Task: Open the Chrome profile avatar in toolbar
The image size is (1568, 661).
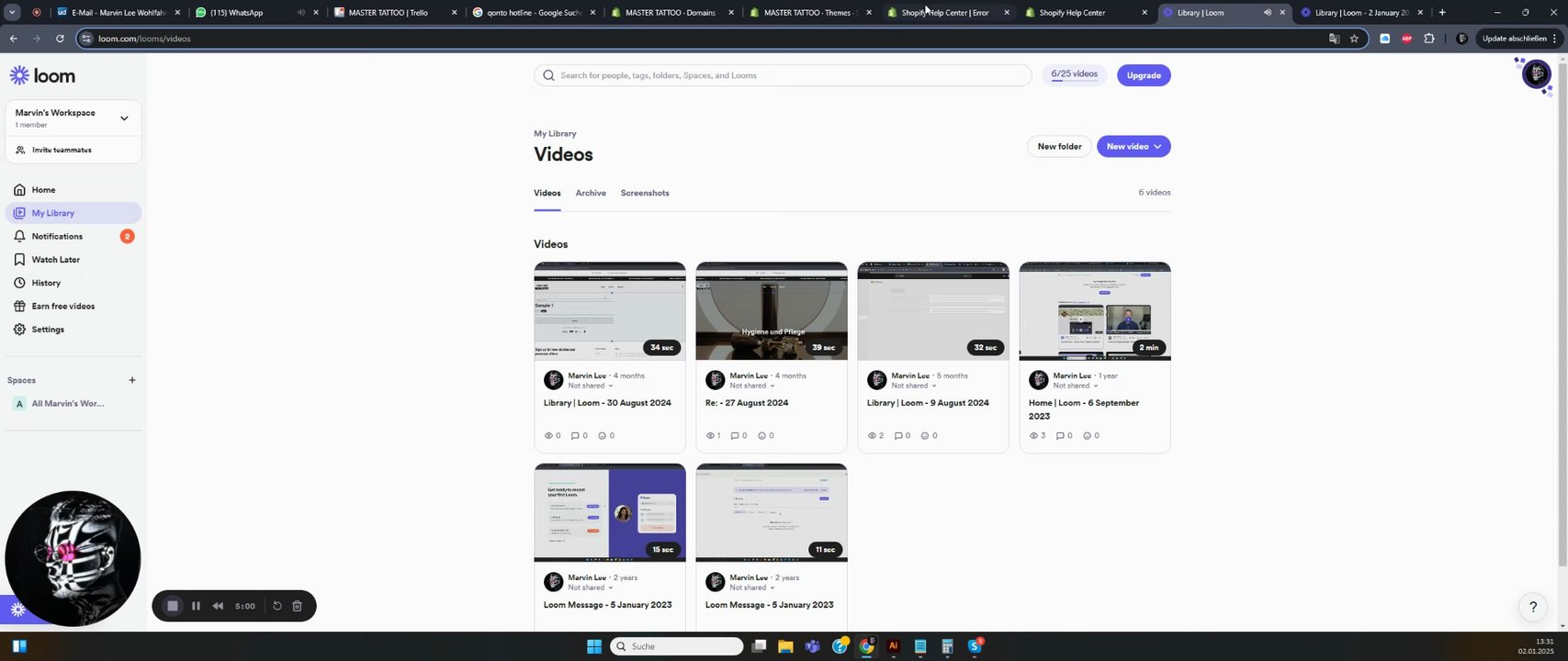Action: click(1461, 39)
